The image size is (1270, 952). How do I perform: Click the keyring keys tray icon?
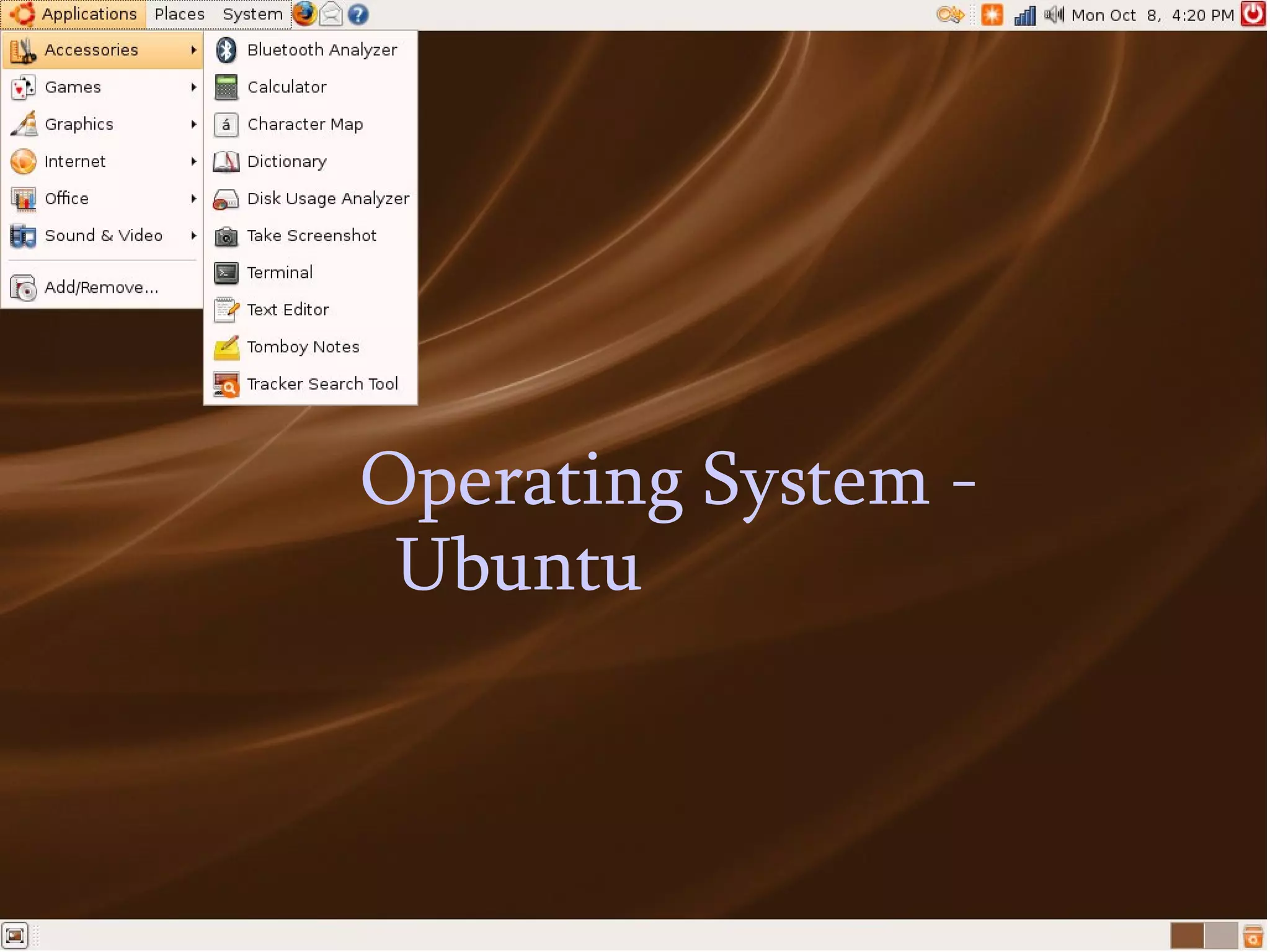click(x=950, y=14)
